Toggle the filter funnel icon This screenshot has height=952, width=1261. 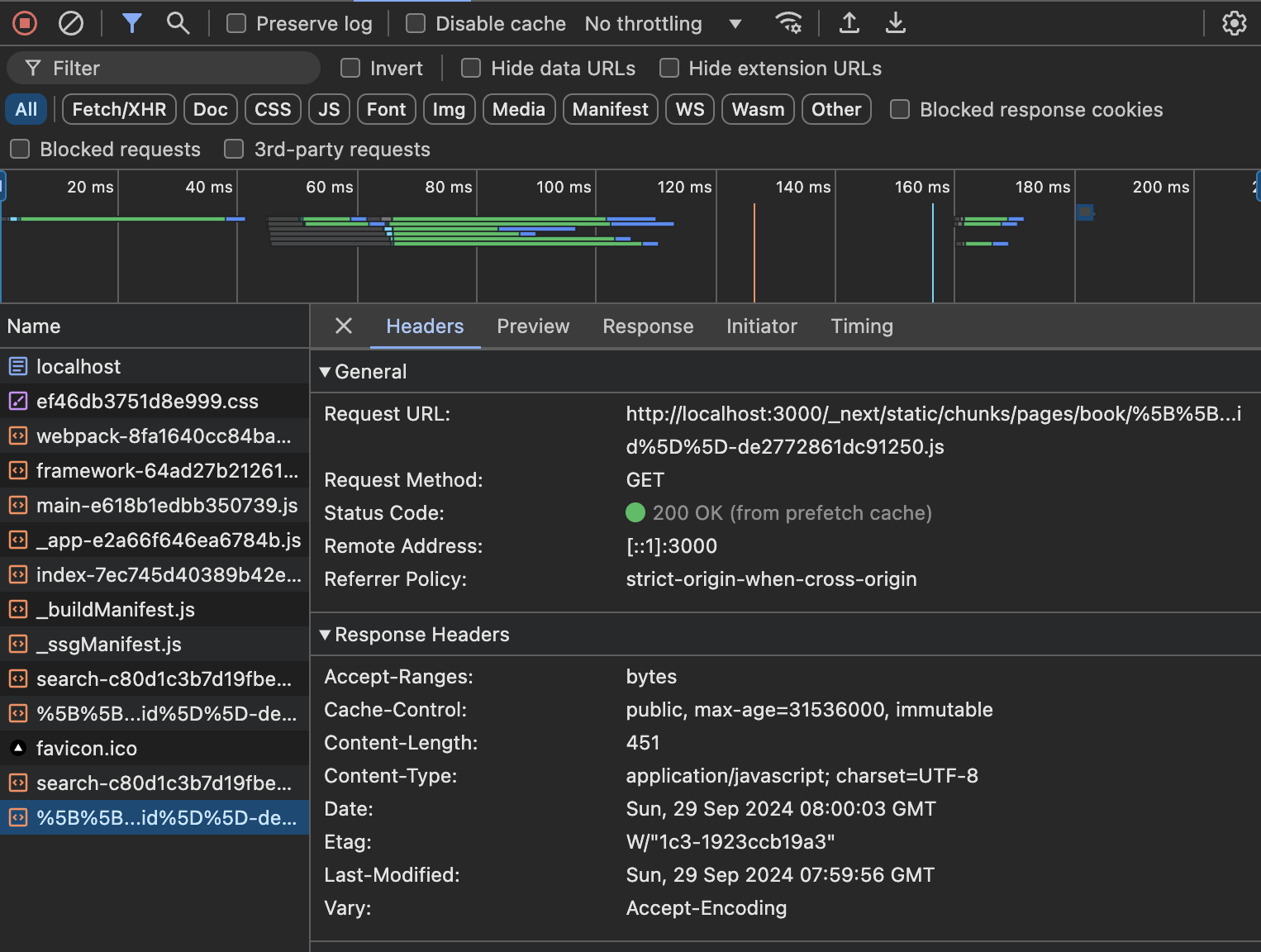131,23
